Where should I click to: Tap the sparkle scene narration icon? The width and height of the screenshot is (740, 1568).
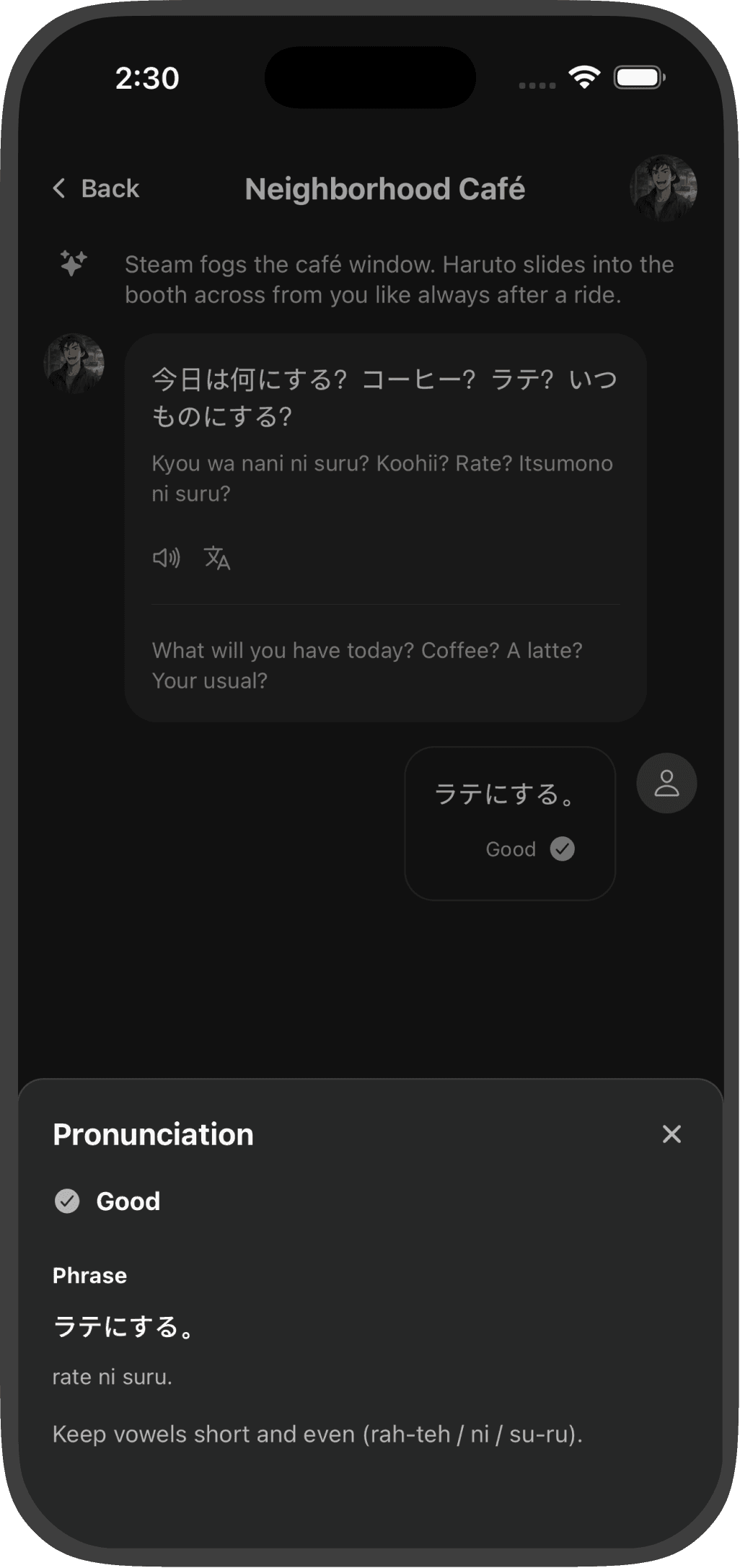click(x=73, y=263)
